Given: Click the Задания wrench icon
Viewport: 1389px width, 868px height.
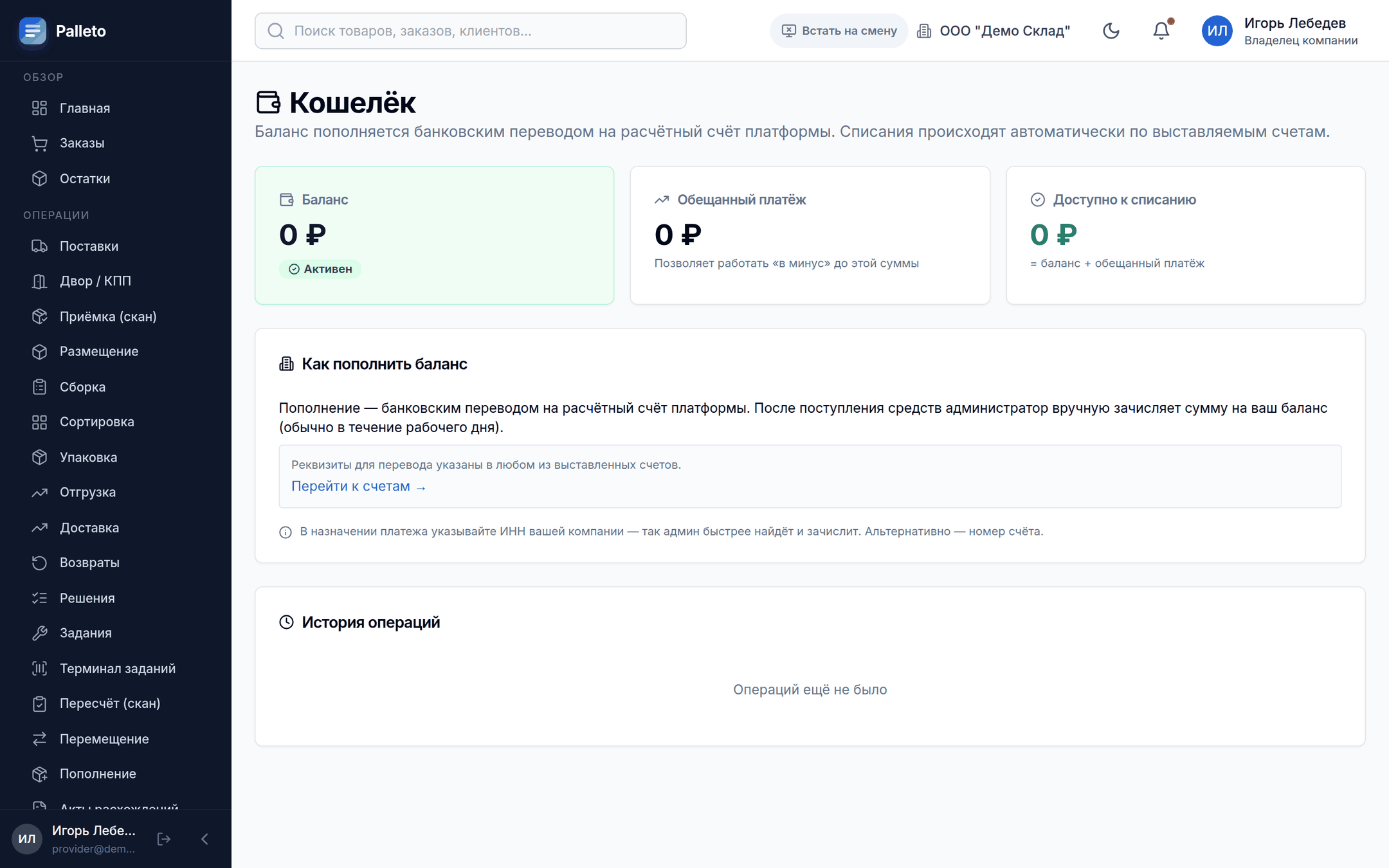Looking at the screenshot, I should click(x=40, y=633).
